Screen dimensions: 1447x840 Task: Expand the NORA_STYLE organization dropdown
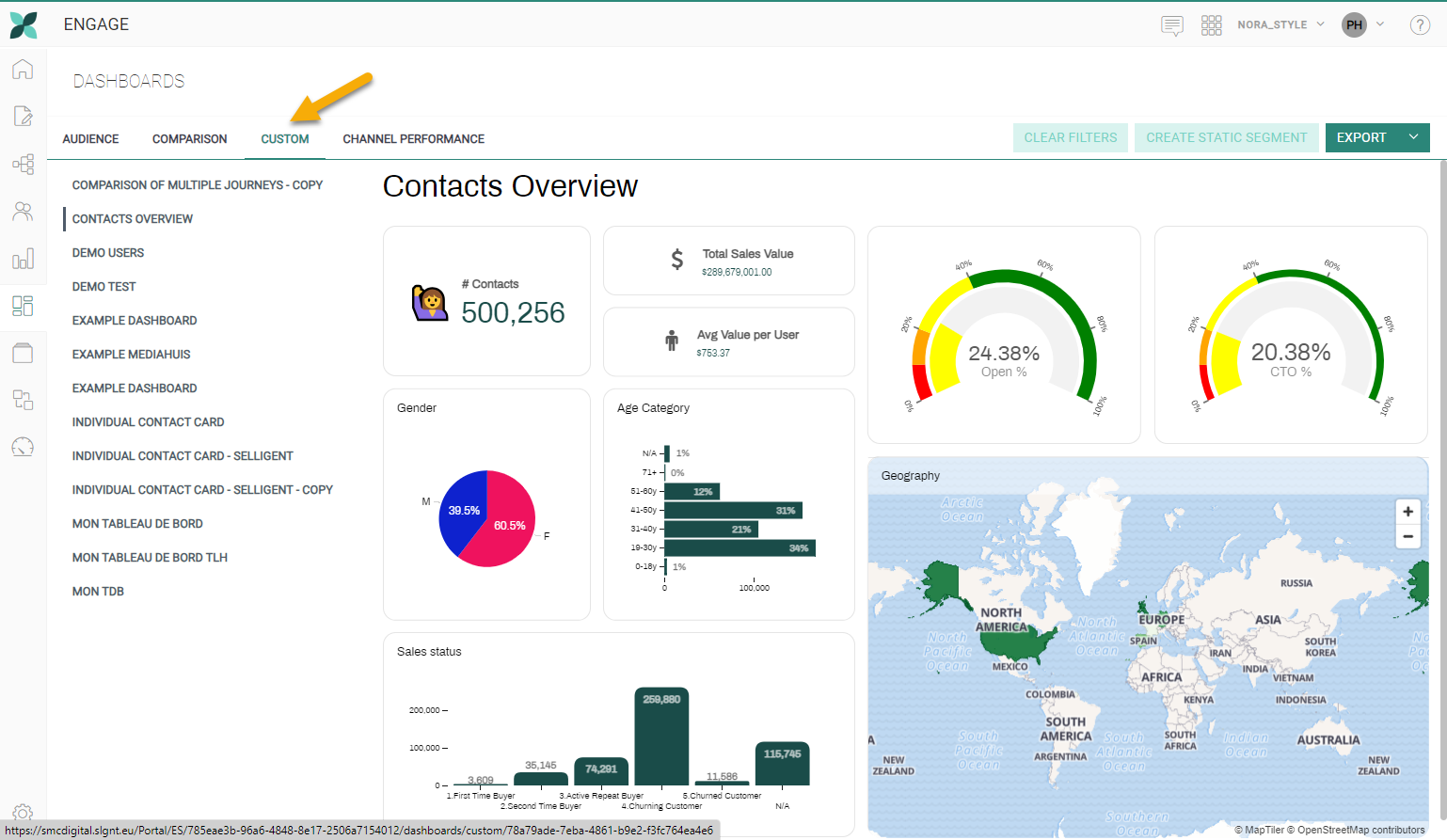click(1280, 24)
